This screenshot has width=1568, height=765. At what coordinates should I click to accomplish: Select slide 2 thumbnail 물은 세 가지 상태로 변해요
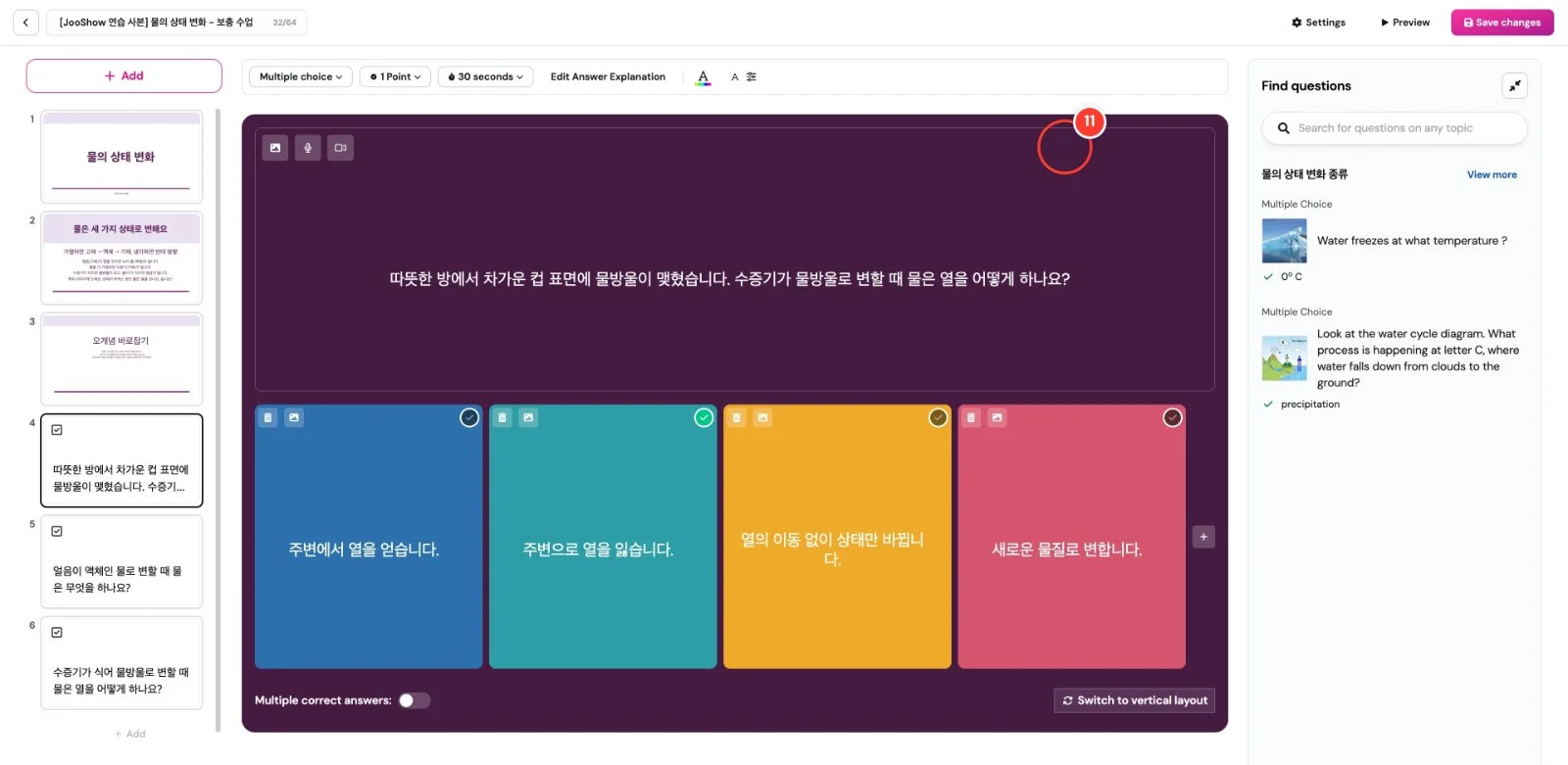[122, 258]
